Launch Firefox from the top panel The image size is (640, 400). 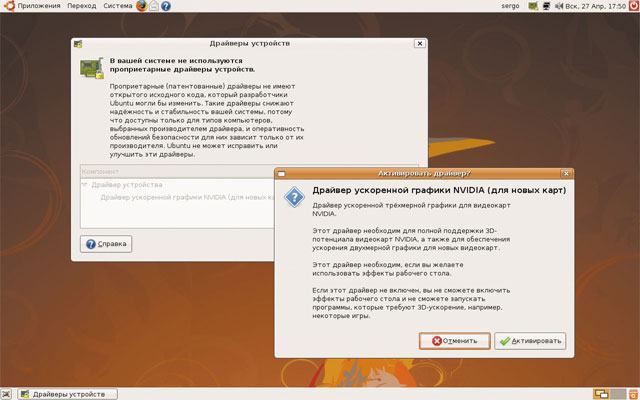142,6
